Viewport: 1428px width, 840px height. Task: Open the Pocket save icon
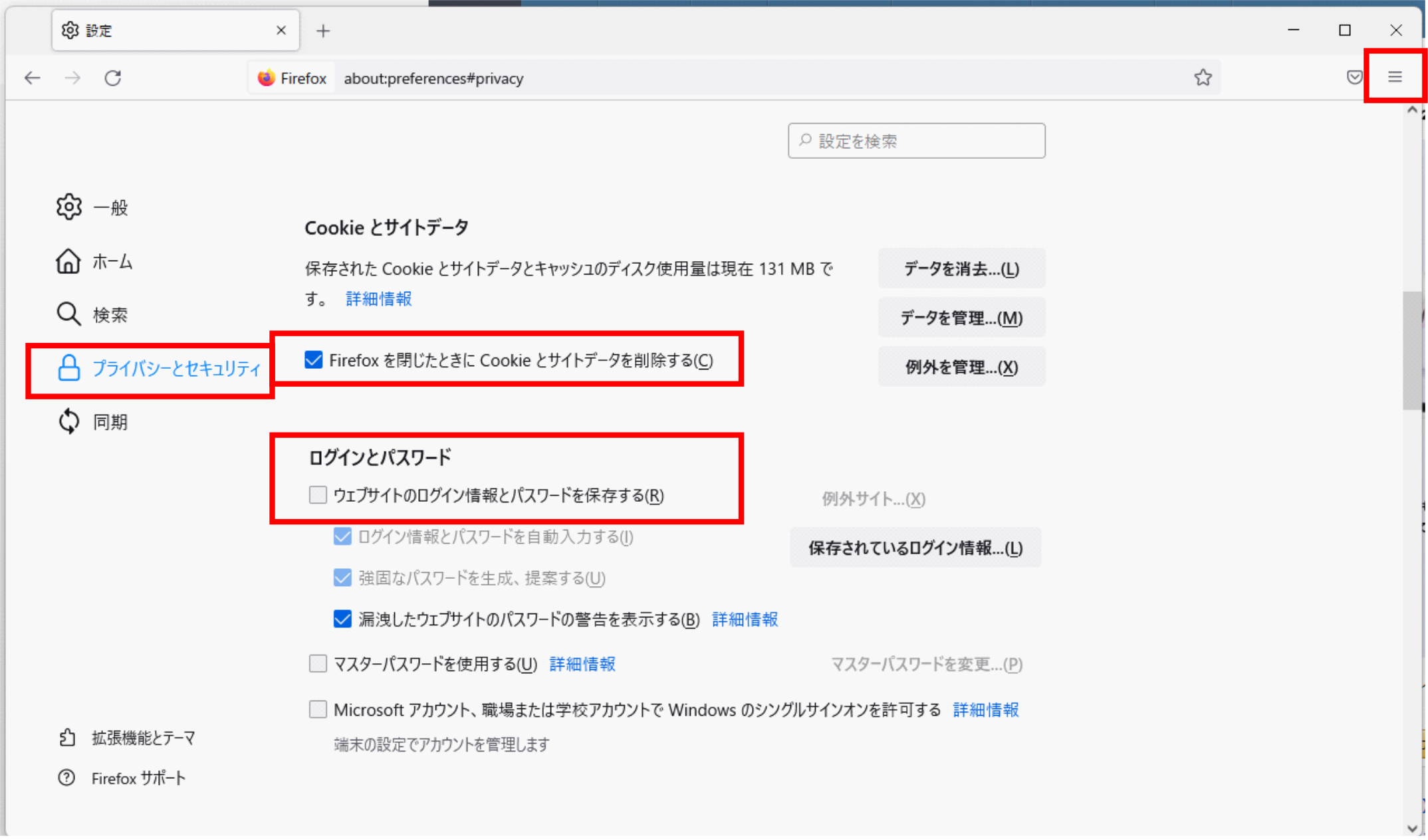tap(1354, 77)
